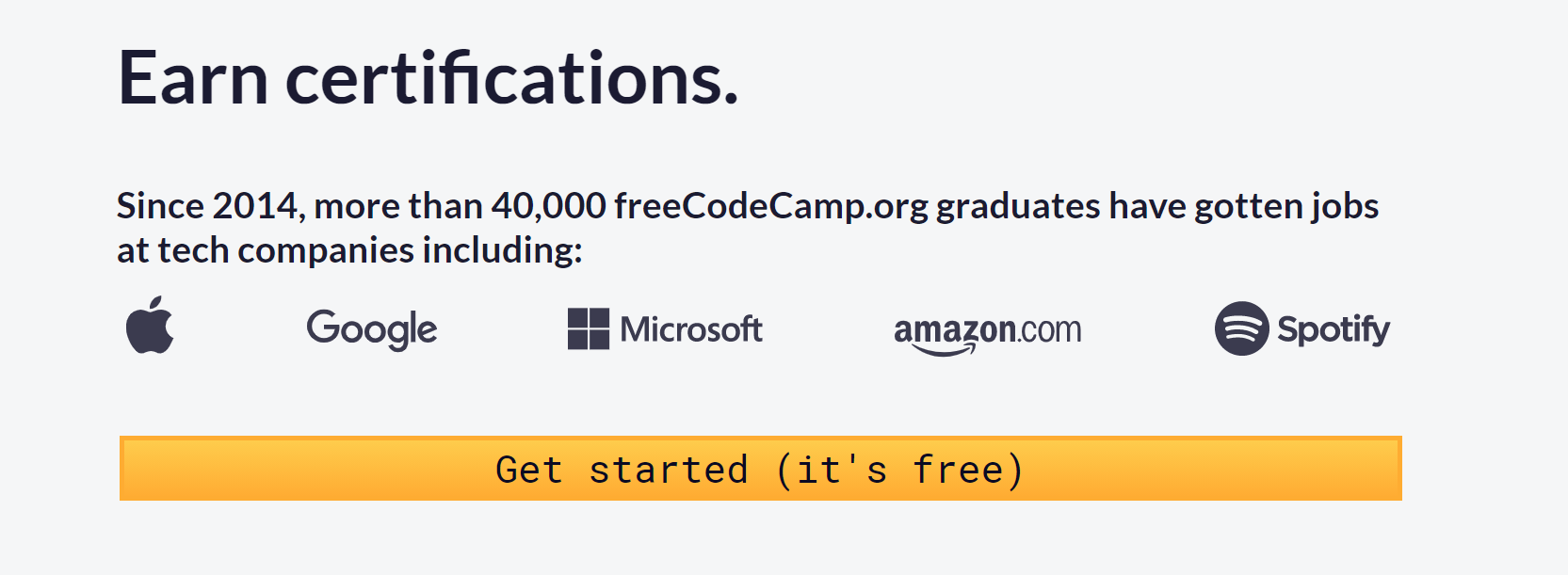Click the "40,000" figure in the paragraph
The height and width of the screenshot is (575, 1568).
(x=548, y=206)
